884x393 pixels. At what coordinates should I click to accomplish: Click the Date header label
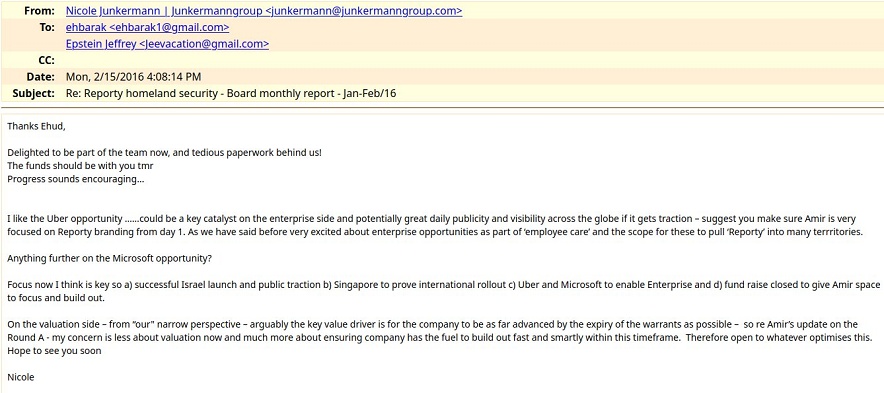coord(41,77)
